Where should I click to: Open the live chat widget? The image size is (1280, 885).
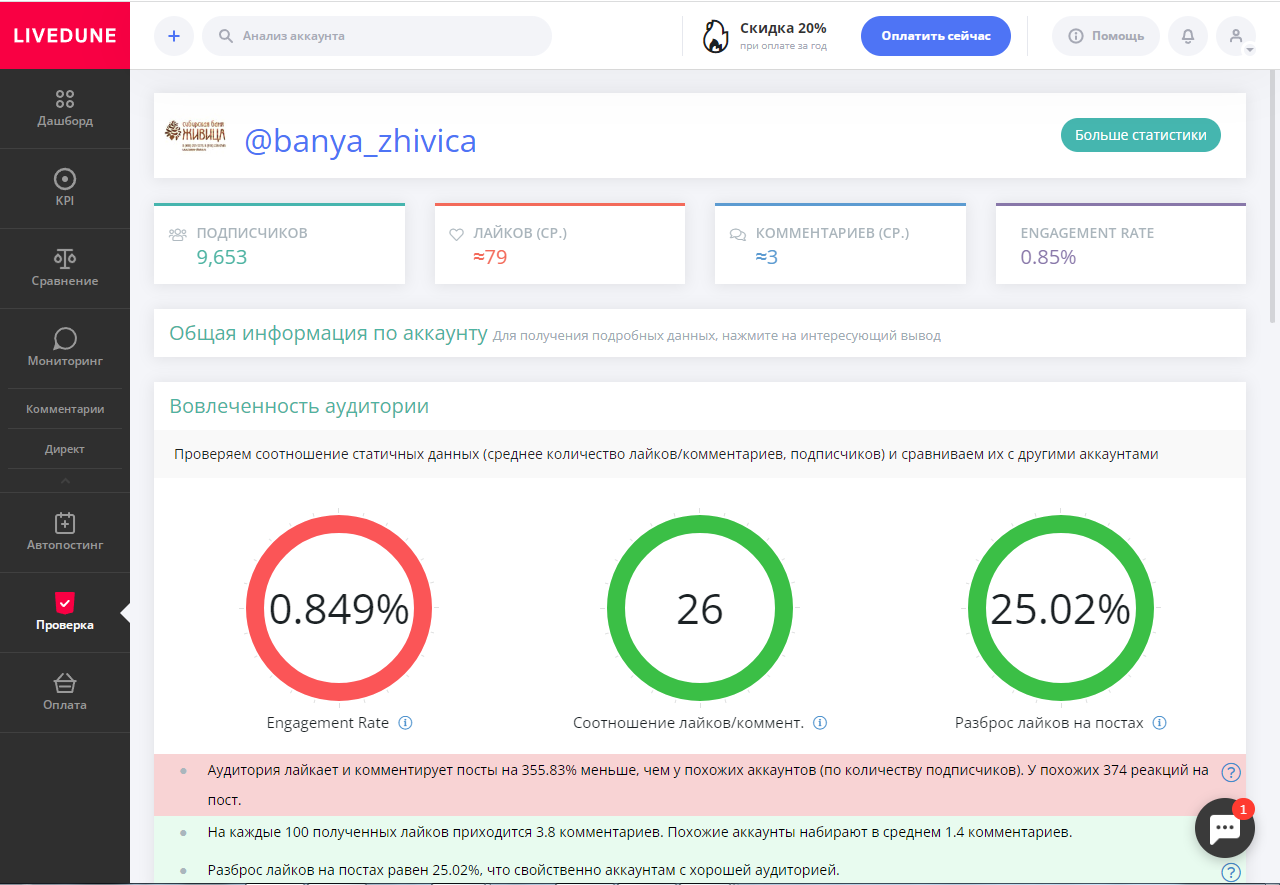1225,827
